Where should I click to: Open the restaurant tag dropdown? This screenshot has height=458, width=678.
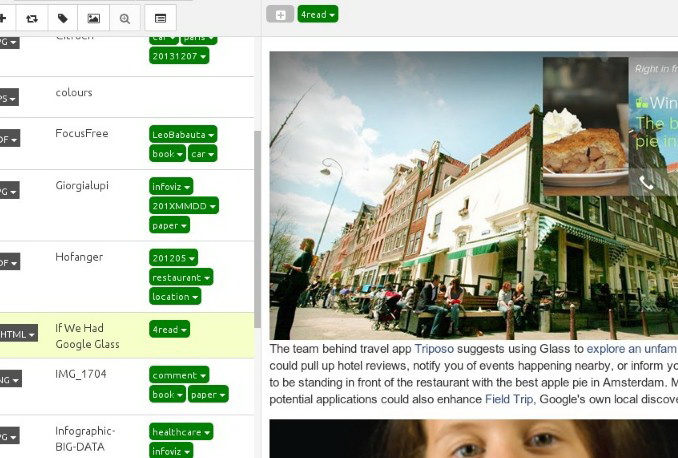click(x=181, y=277)
